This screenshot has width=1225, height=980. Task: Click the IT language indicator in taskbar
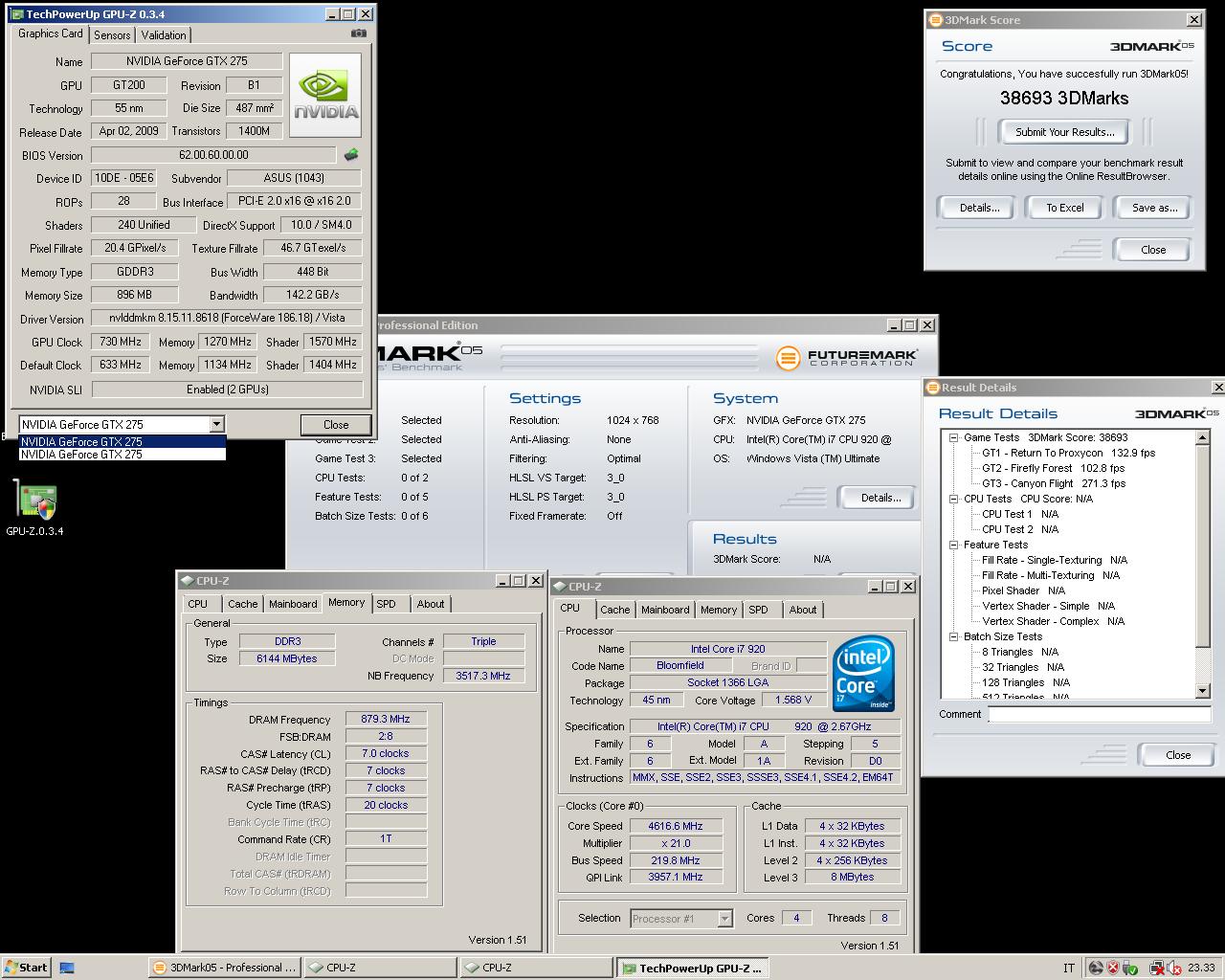click(x=1069, y=968)
